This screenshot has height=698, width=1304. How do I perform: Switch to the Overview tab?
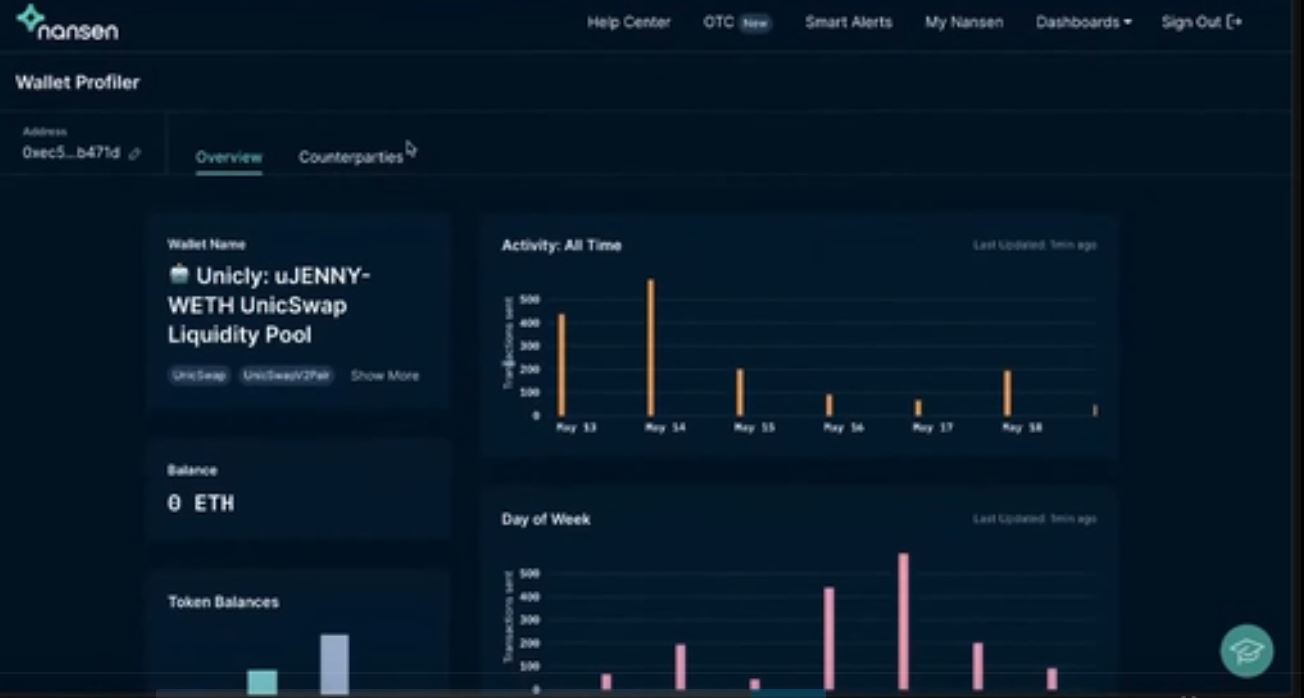229,157
